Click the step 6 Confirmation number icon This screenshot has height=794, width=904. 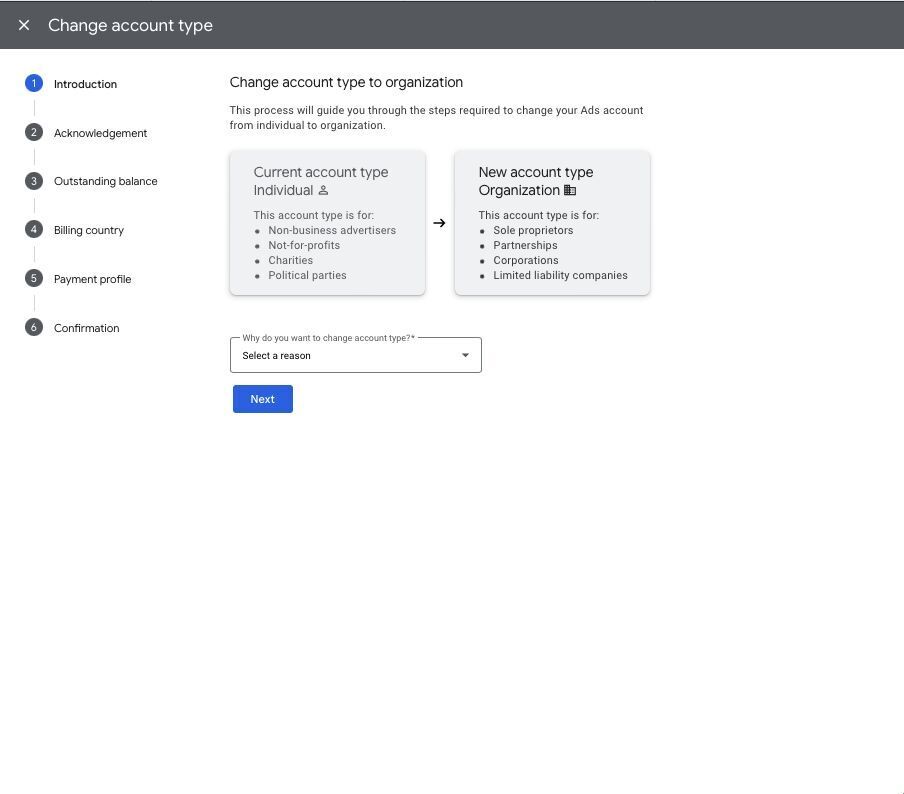point(34,327)
